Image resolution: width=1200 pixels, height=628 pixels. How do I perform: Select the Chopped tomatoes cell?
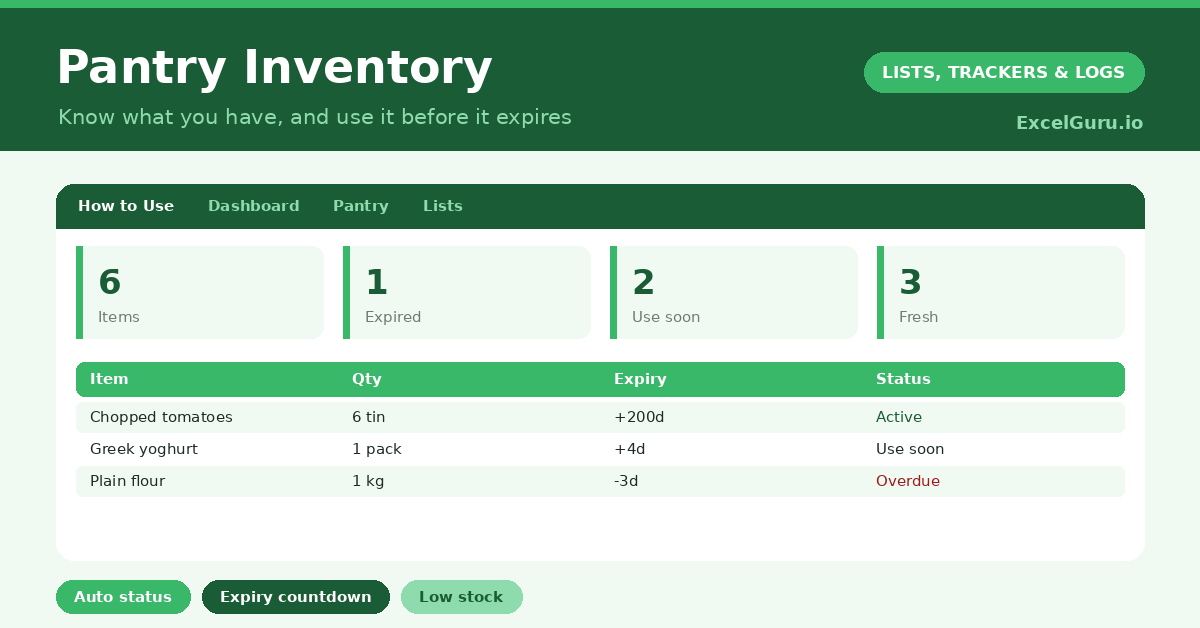(x=161, y=417)
